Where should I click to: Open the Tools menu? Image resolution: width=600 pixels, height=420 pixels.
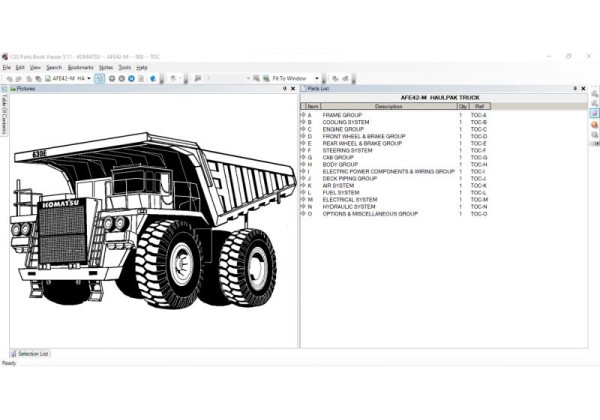pyautogui.click(x=124, y=67)
